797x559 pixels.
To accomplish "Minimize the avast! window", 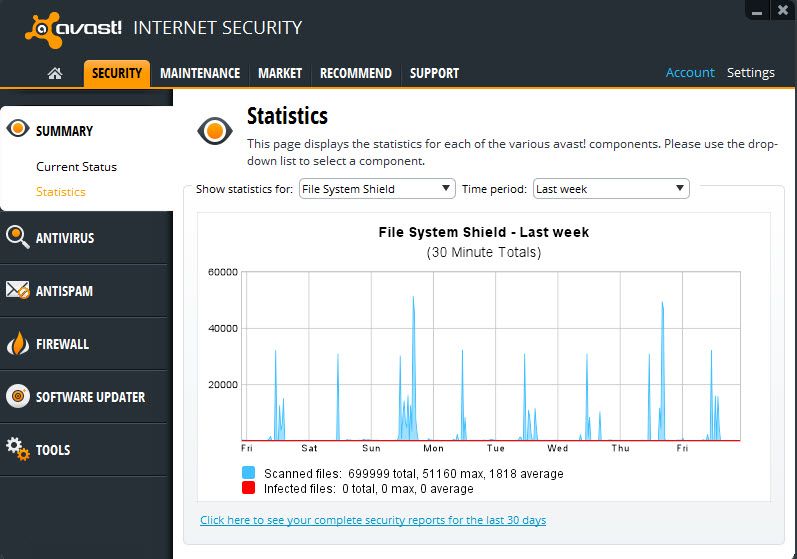I will 757,11.
